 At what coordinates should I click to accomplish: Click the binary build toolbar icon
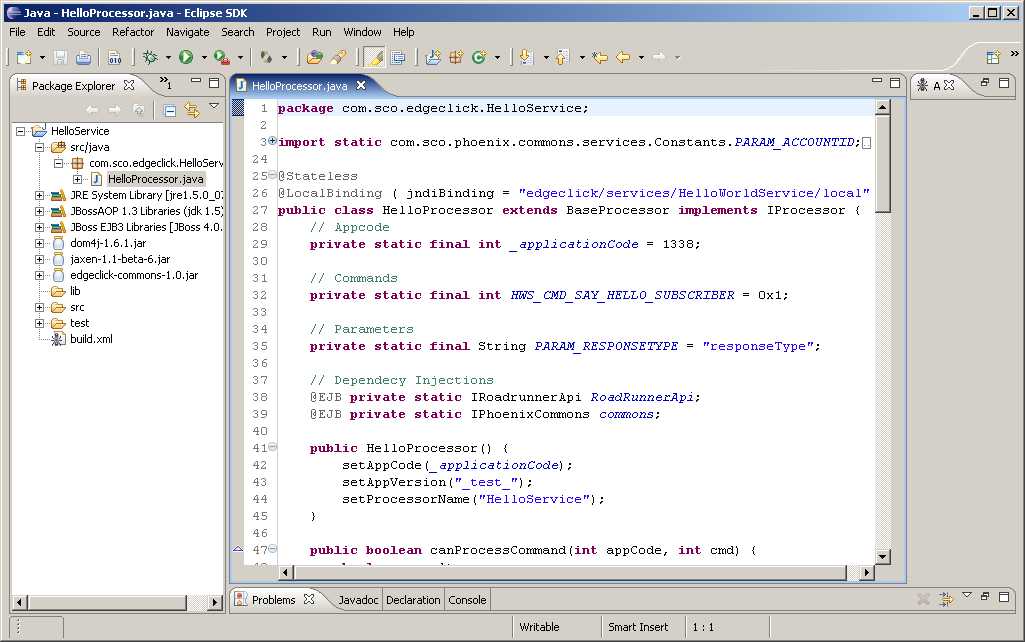point(115,58)
